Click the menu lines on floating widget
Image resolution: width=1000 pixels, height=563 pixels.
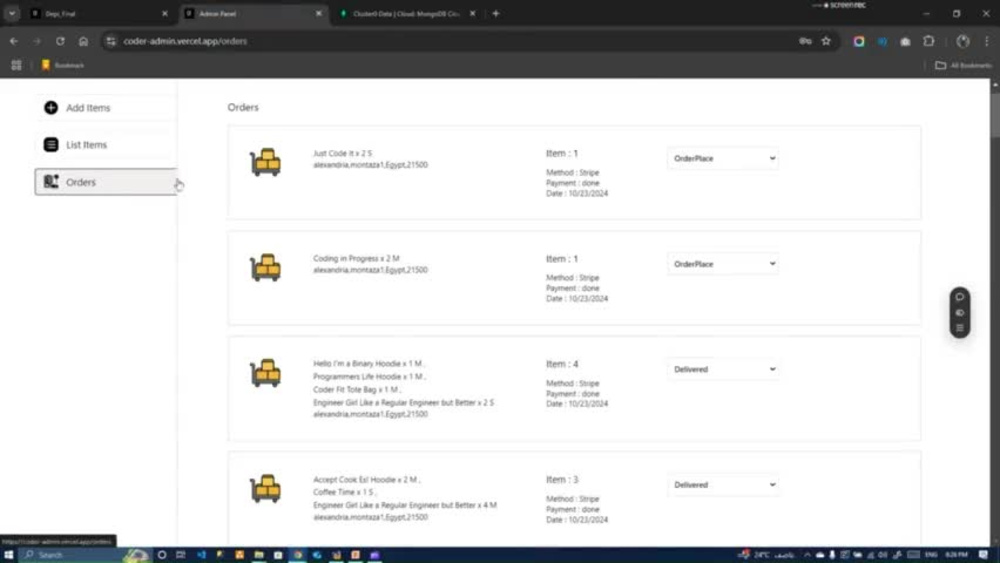[960, 328]
